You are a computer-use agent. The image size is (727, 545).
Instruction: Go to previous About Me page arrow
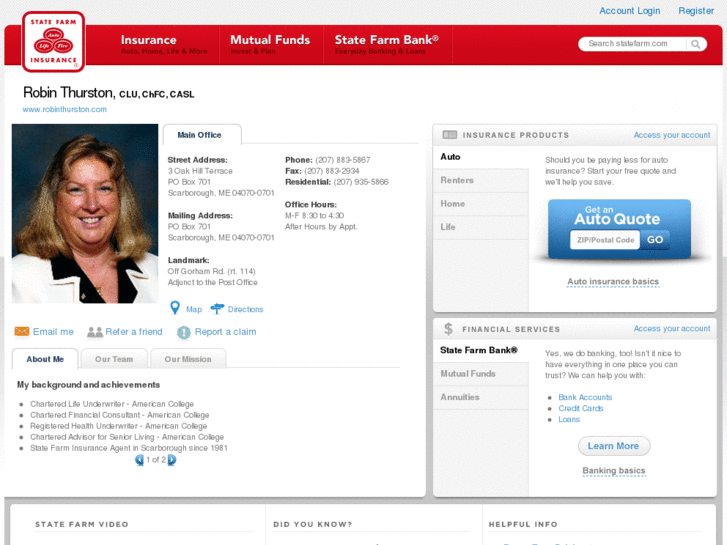(139, 460)
